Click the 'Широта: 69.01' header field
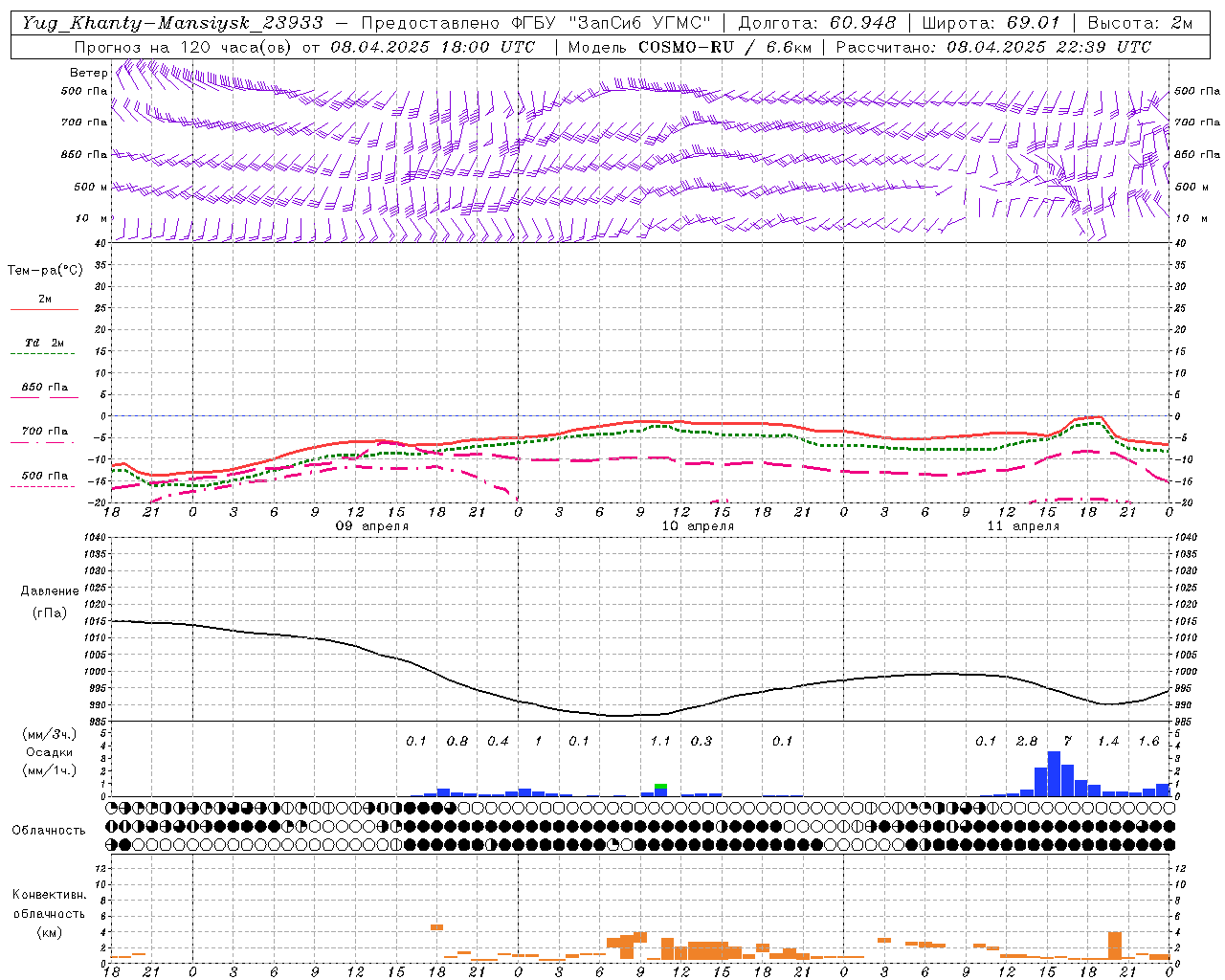This screenshot has height=980, width=1225. tap(991, 23)
